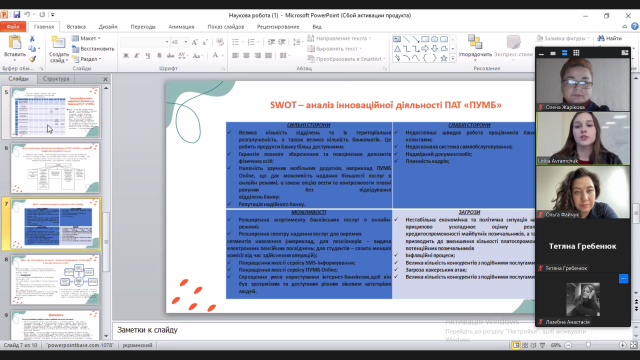Pick the five-point star shape in gallery
The width and height of the screenshot is (640, 360).
point(444,58)
